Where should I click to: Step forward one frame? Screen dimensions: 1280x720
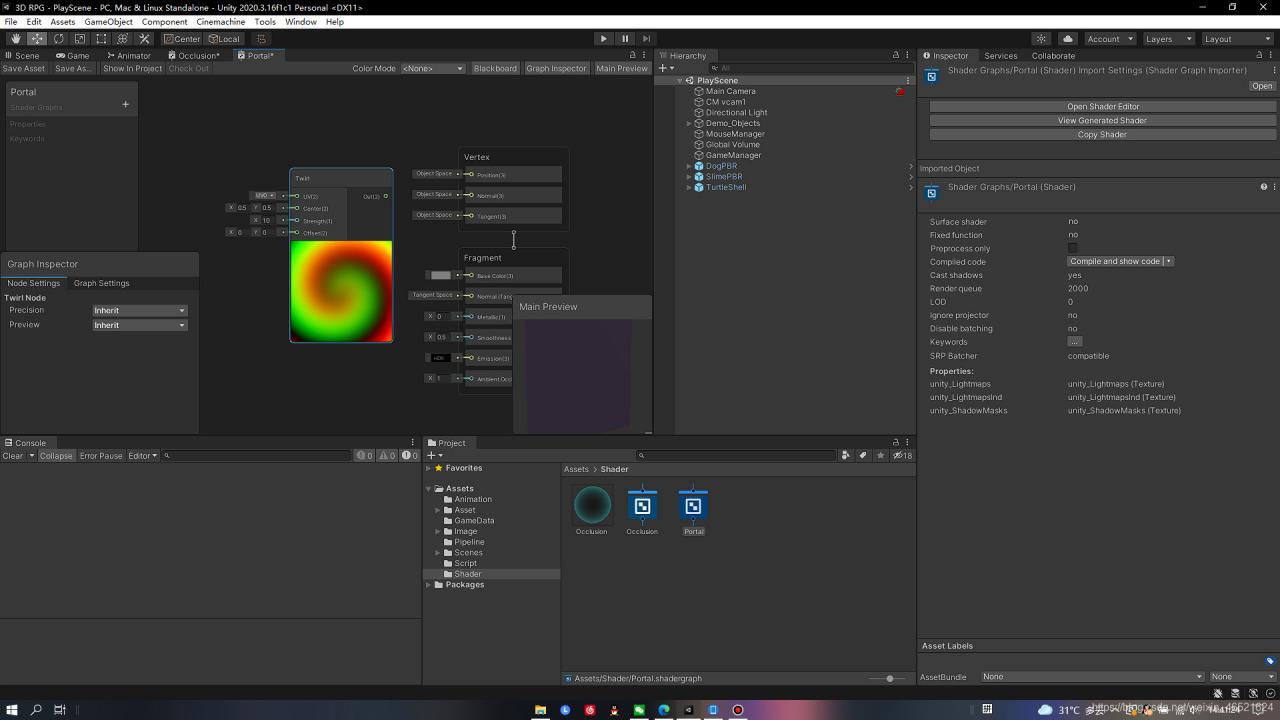(646, 39)
